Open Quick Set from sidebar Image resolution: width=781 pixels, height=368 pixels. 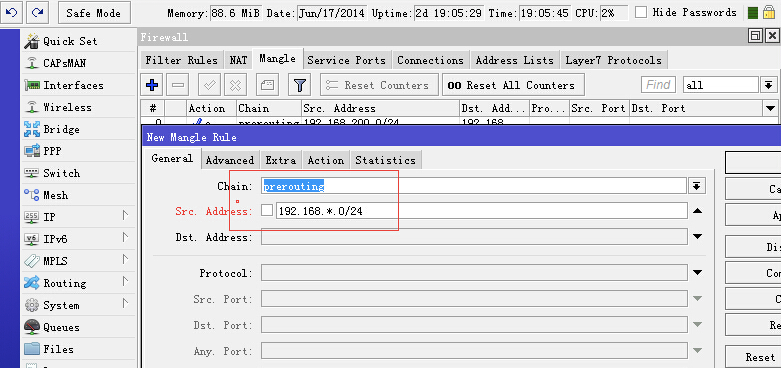(78, 41)
